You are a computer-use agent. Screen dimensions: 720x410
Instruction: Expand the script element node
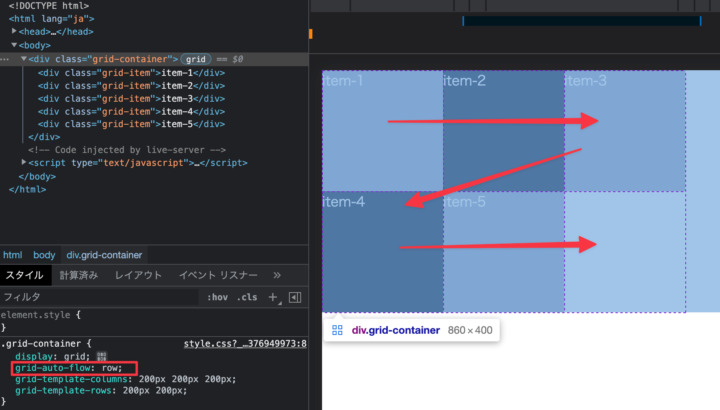pyautogui.click(x=23, y=162)
